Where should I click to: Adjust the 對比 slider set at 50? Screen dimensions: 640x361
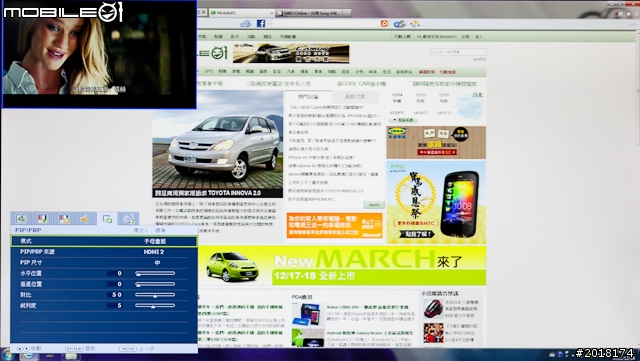tap(155, 294)
